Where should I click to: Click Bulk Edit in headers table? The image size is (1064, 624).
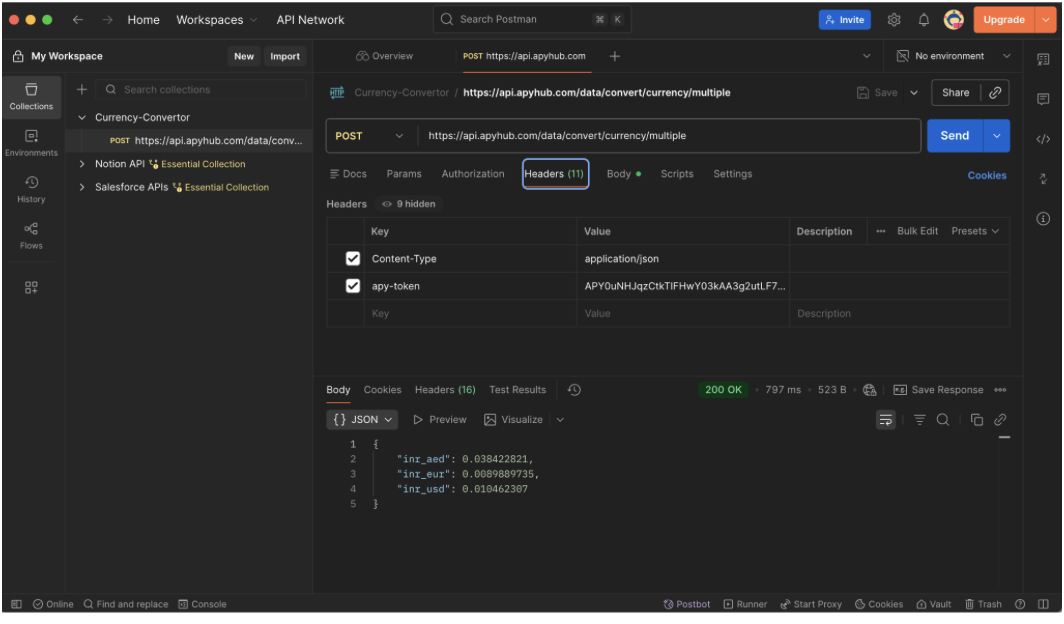coord(917,231)
